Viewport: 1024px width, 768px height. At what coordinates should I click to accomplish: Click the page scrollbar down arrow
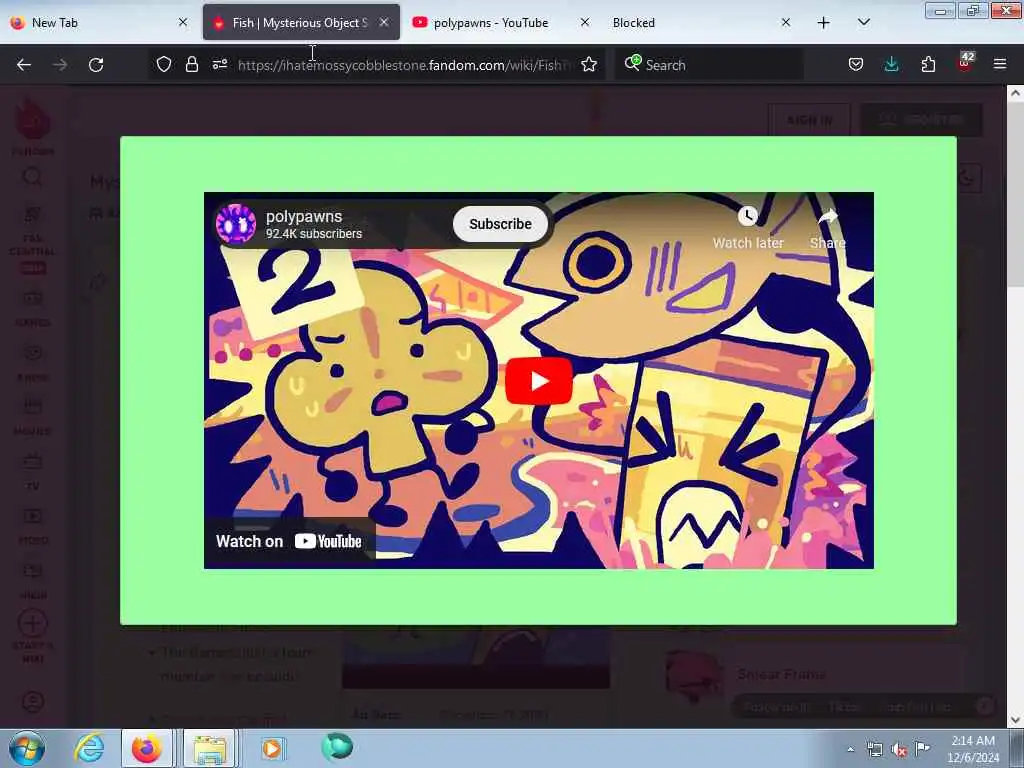[x=1015, y=720]
